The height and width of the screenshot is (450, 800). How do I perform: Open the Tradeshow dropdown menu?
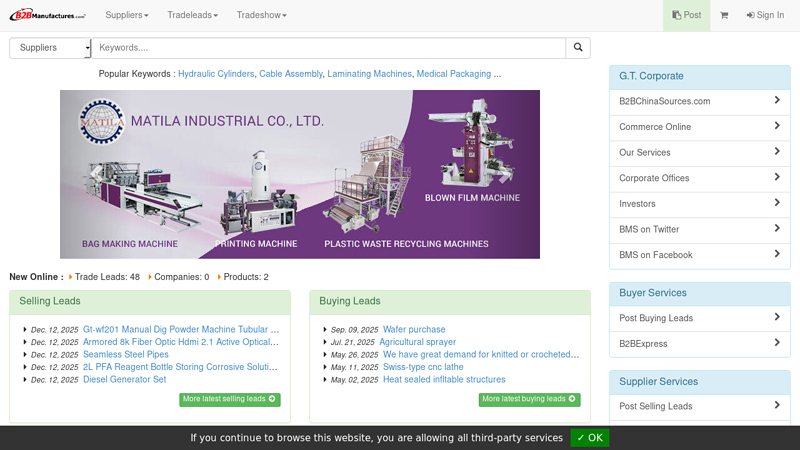tap(261, 15)
